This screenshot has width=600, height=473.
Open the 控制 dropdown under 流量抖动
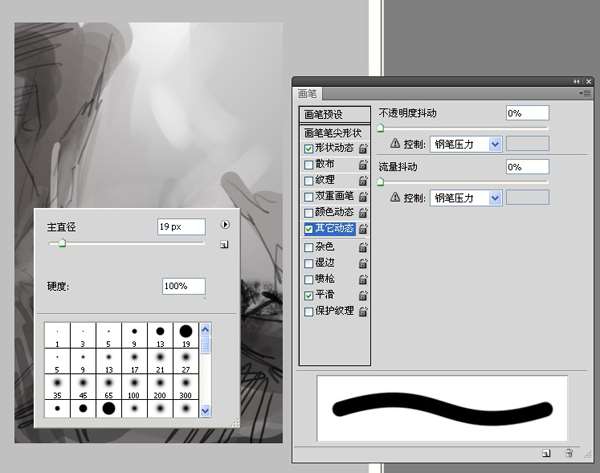coord(466,198)
